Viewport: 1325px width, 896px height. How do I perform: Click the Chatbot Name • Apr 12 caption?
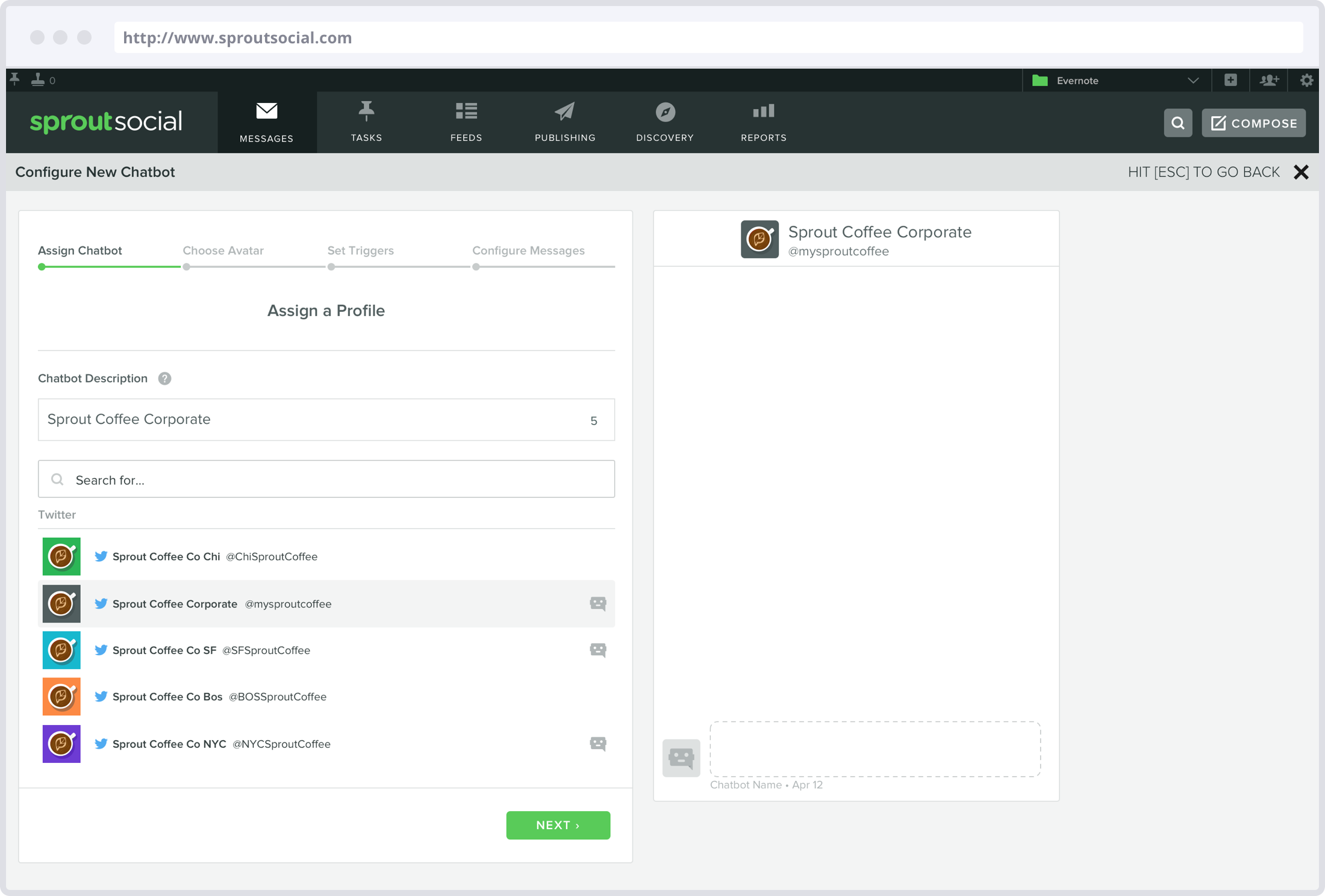tap(766, 785)
